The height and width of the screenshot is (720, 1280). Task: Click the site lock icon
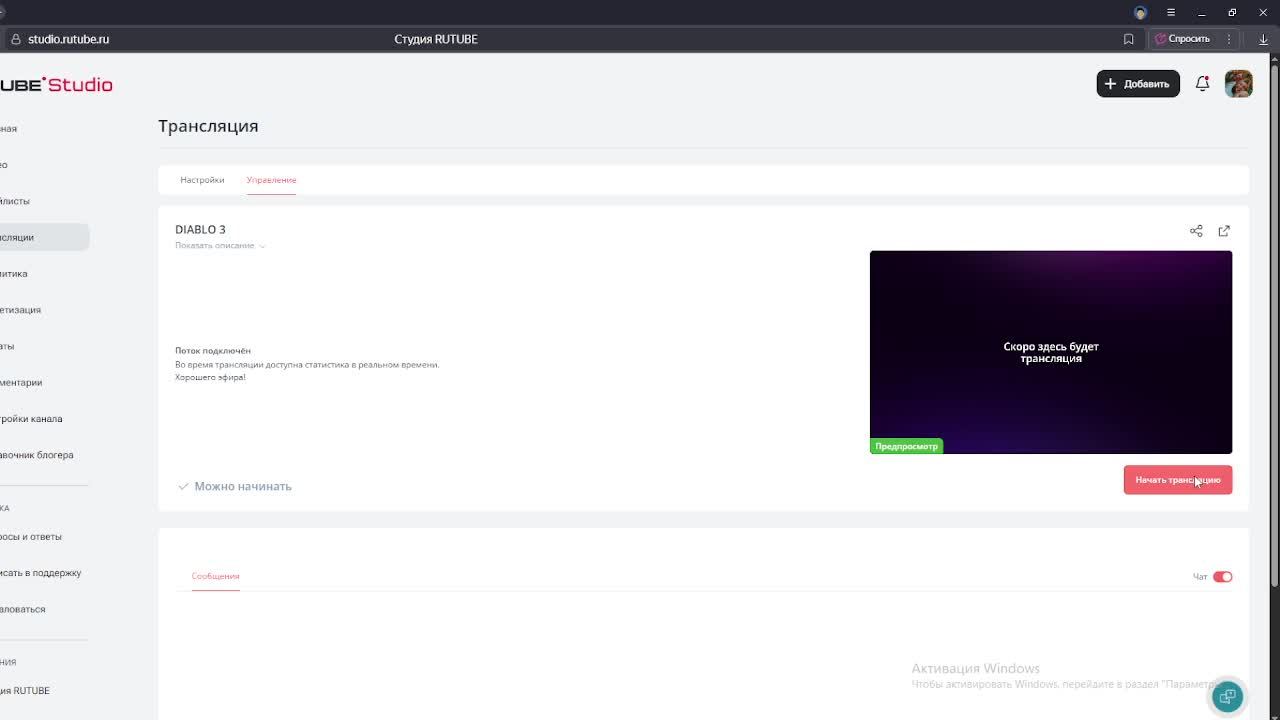click(15, 39)
